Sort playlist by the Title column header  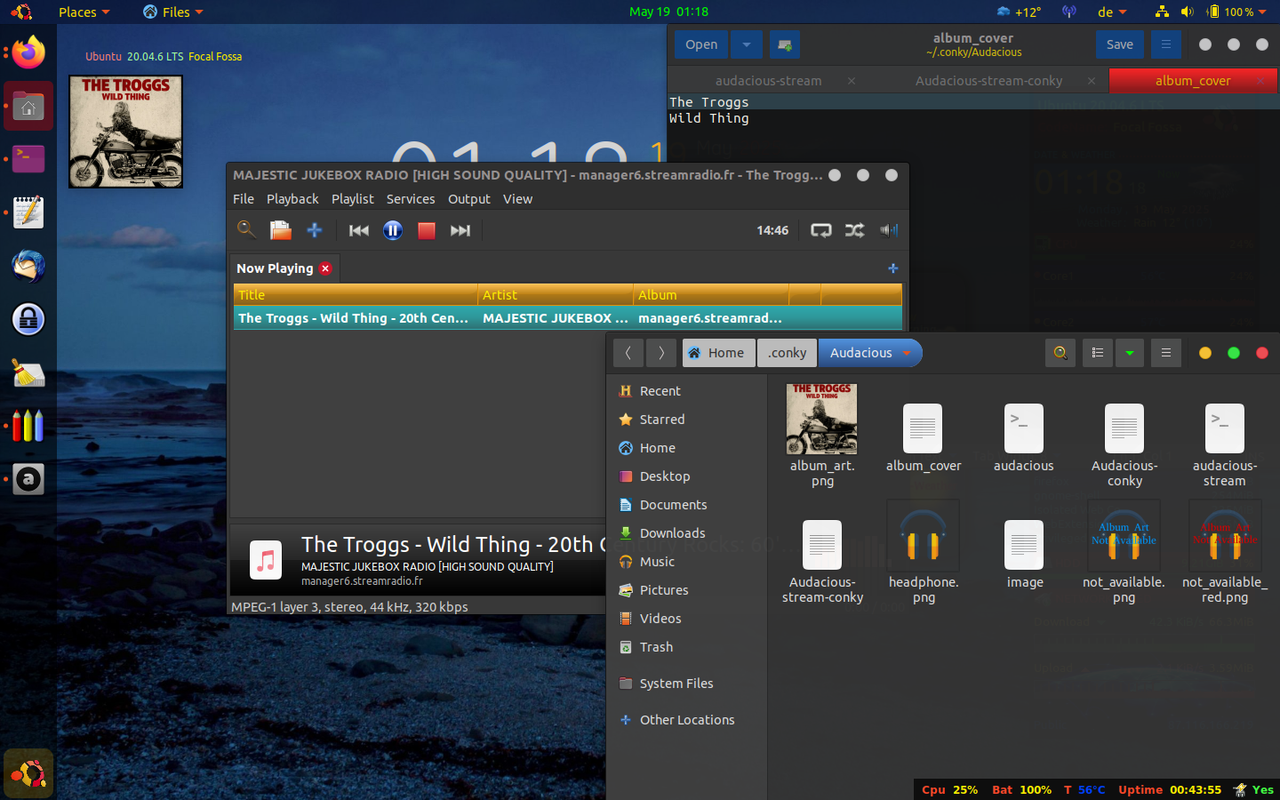tap(355, 295)
